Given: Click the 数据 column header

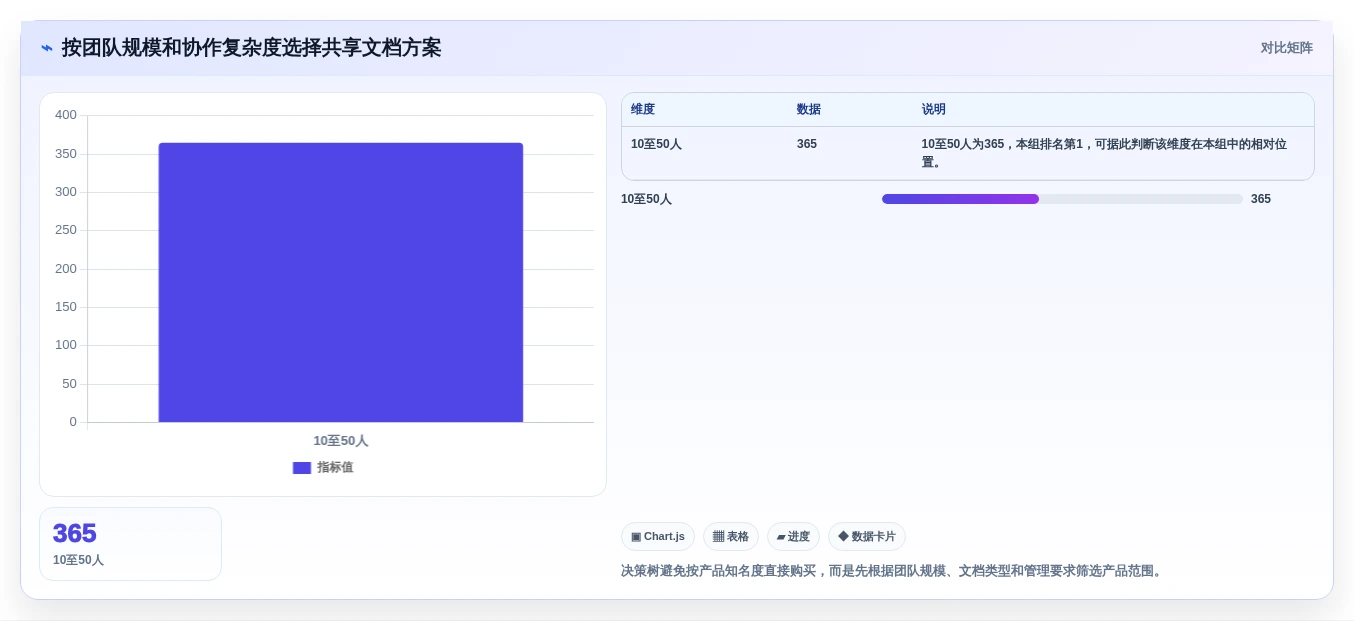Looking at the screenshot, I should pos(809,110).
